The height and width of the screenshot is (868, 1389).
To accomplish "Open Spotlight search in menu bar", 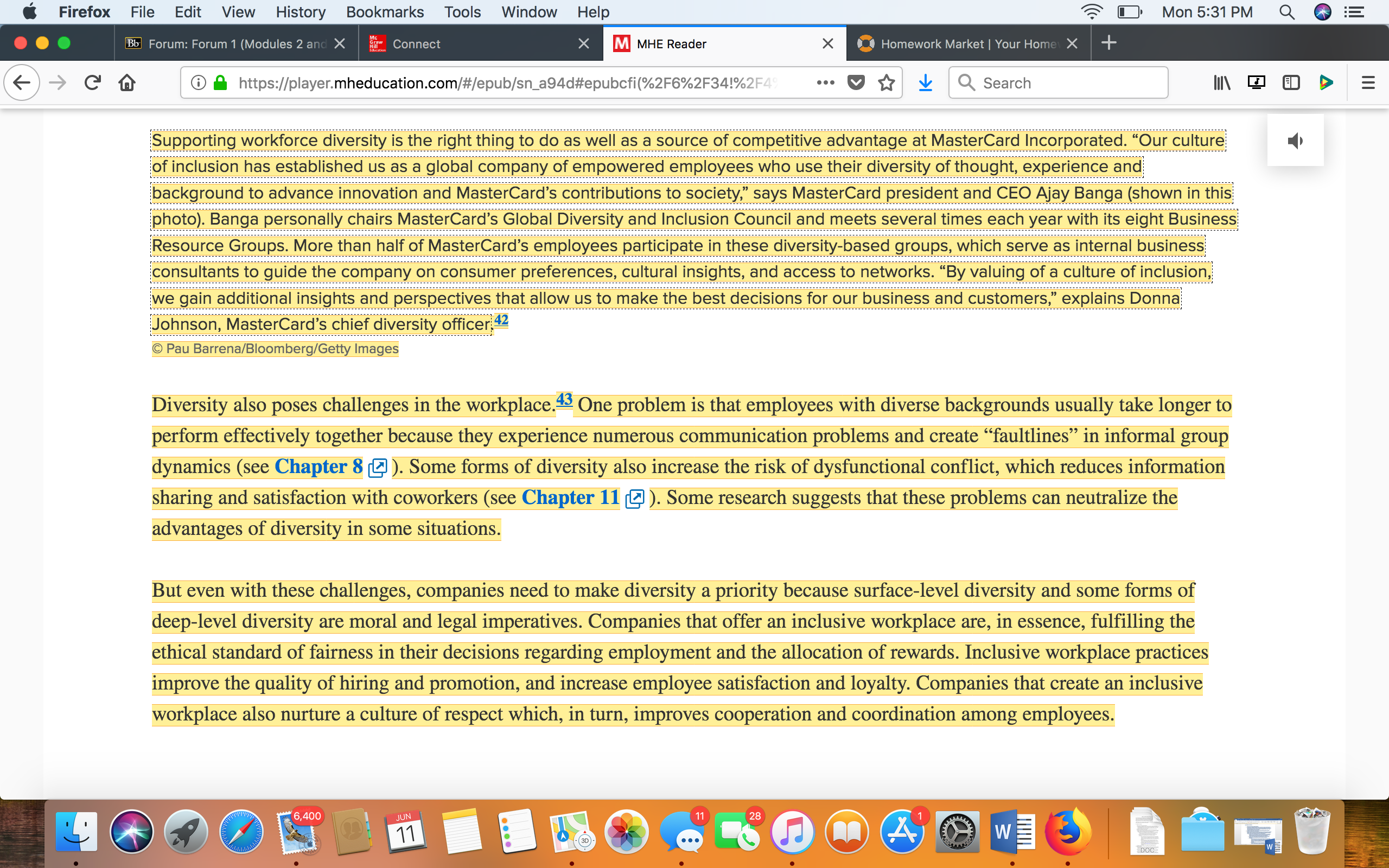I will pyautogui.click(x=1287, y=12).
